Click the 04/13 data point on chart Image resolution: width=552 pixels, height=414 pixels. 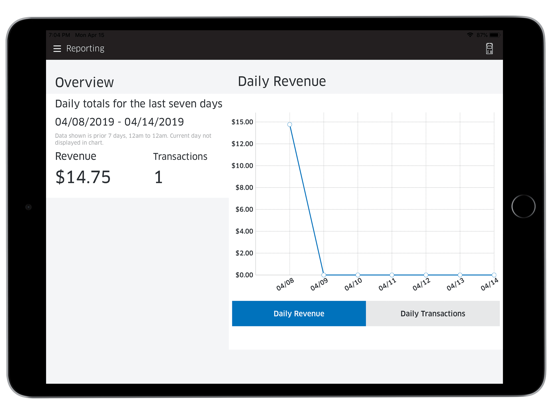460,275
